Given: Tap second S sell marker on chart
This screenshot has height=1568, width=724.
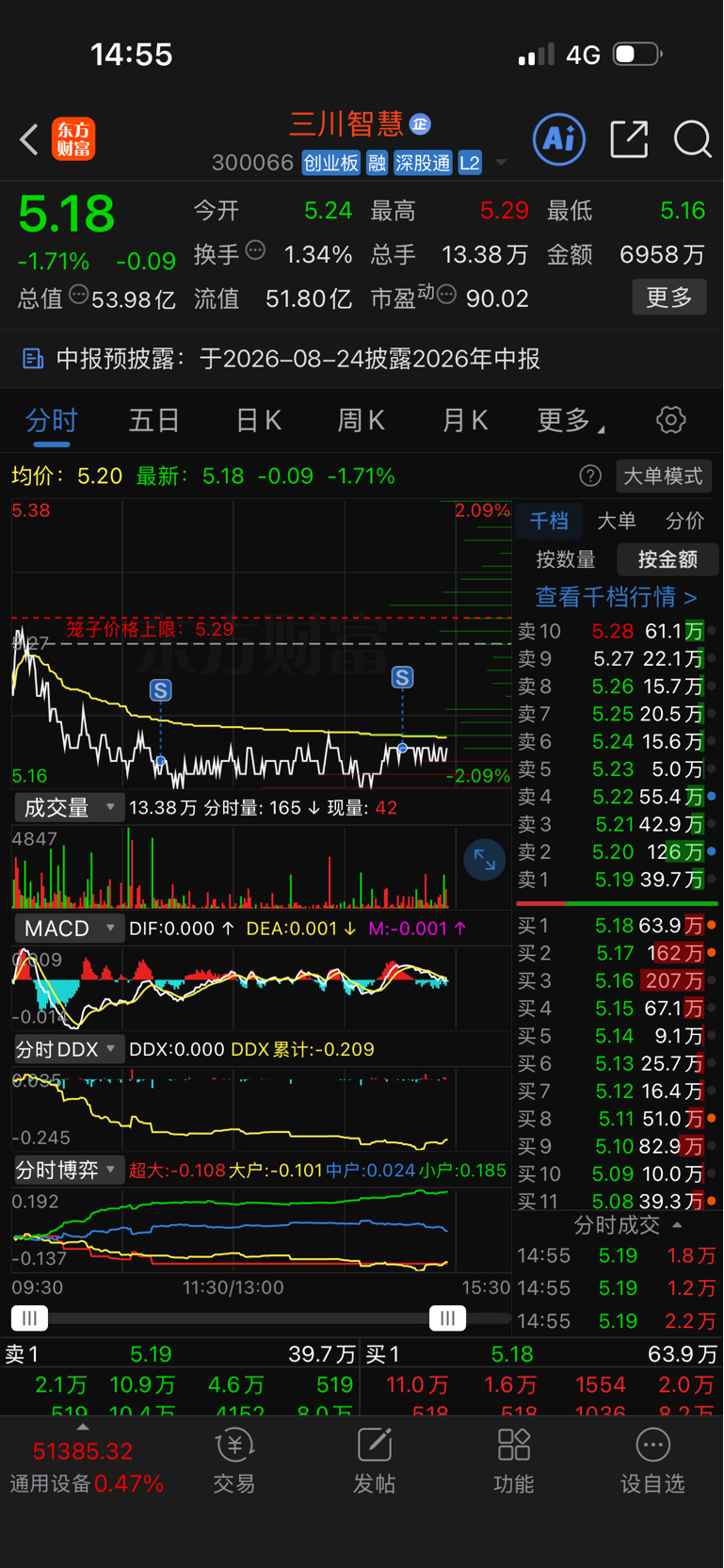Looking at the screenshot, I should pos(402,677).
